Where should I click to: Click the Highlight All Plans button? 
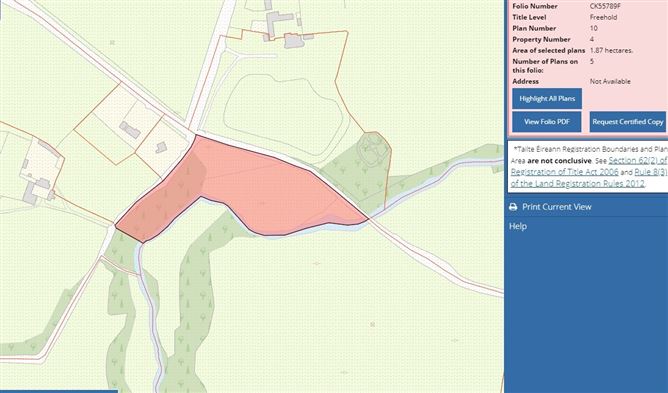[547, 98]
